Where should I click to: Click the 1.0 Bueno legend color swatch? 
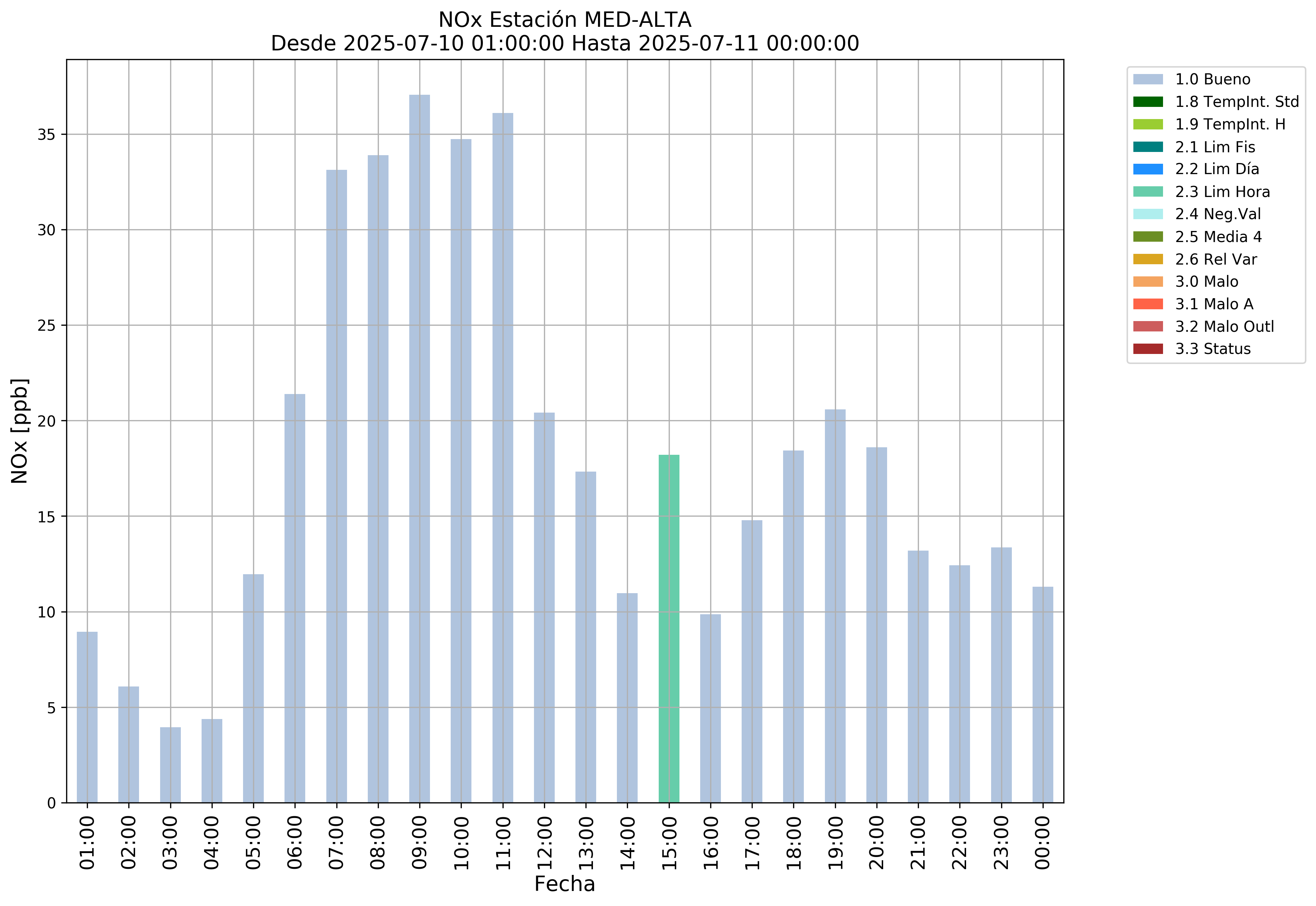pos(1147,79)
